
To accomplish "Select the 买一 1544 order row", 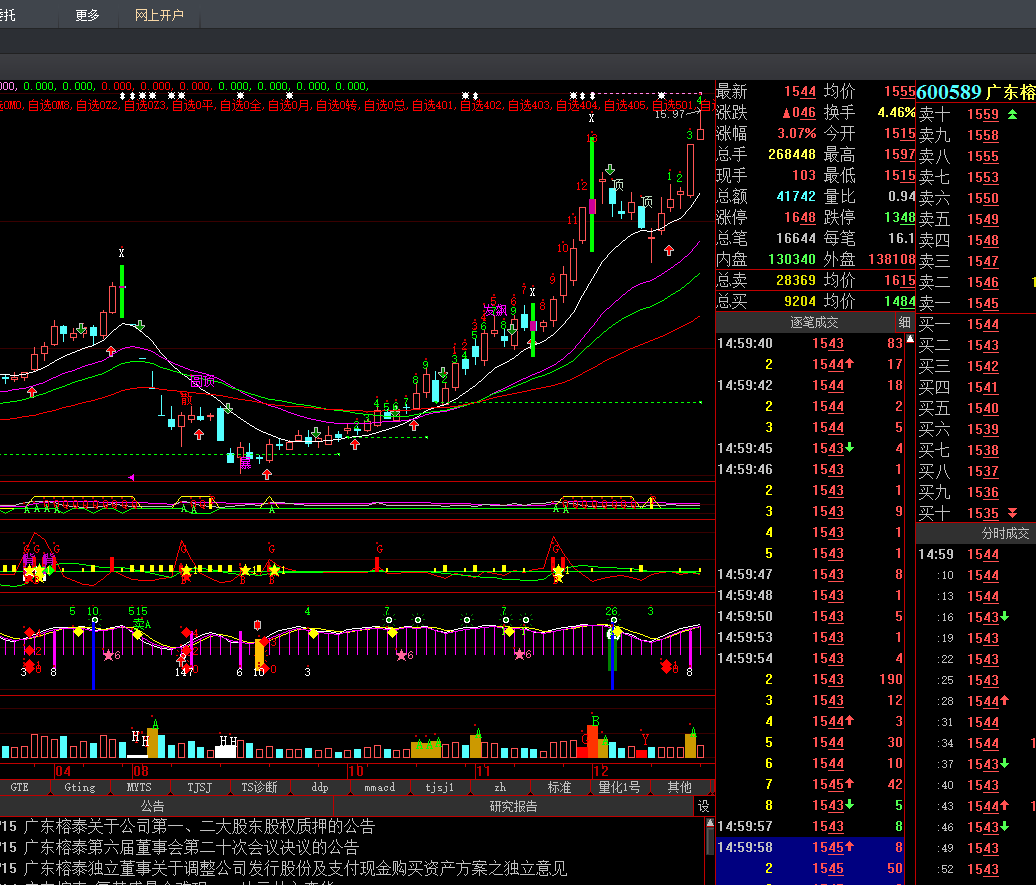I will [976, 325].
